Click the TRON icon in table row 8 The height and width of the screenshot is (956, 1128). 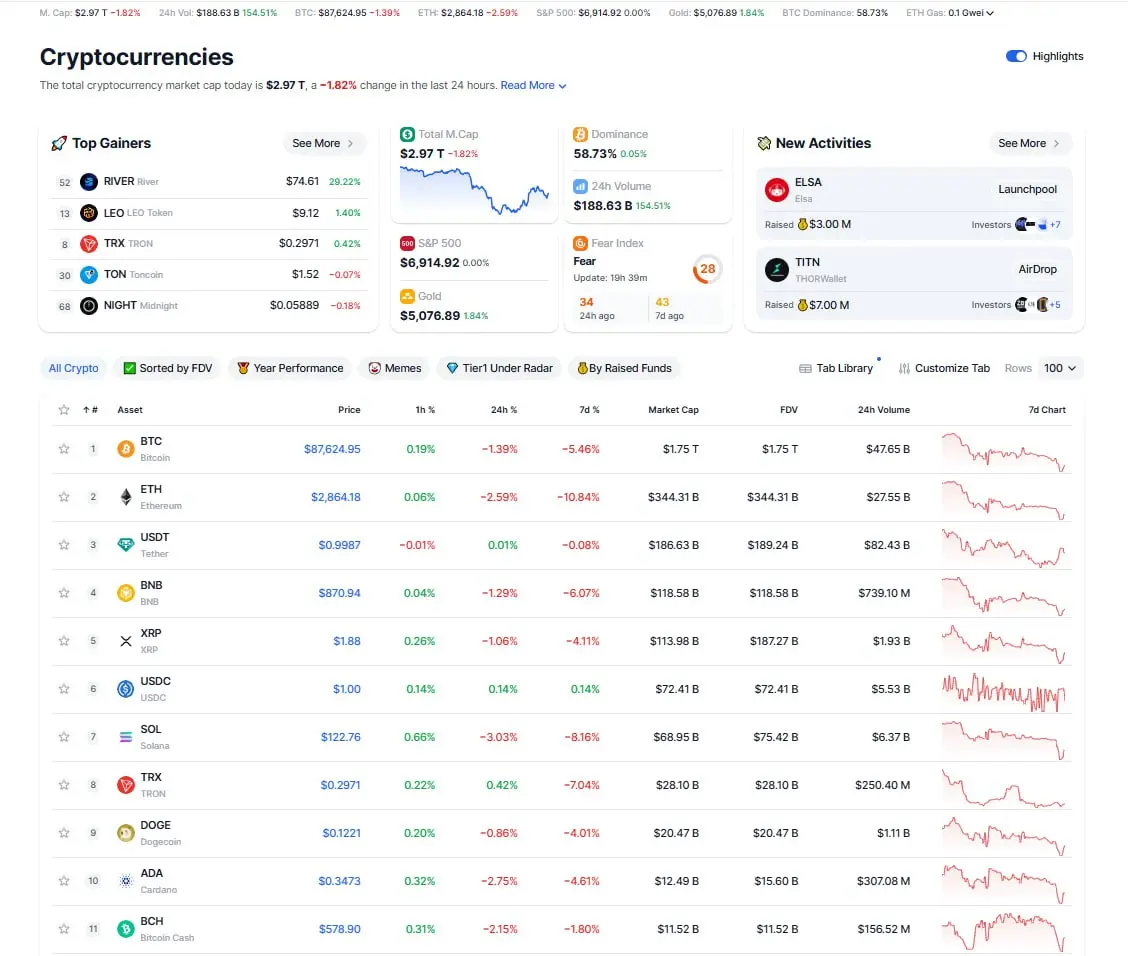(x=126, y=785)
